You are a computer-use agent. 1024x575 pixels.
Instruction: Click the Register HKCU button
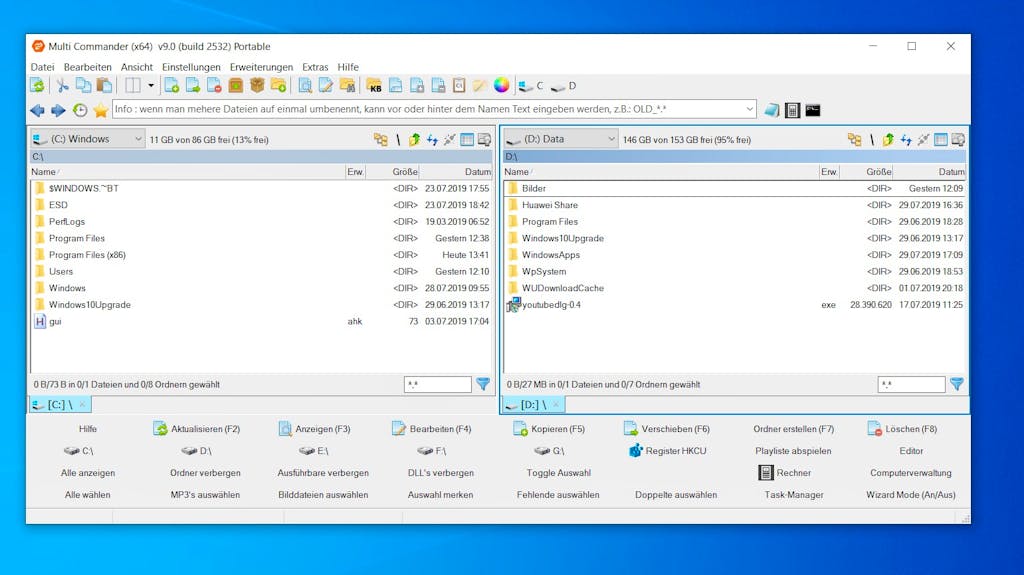(667, 451)
